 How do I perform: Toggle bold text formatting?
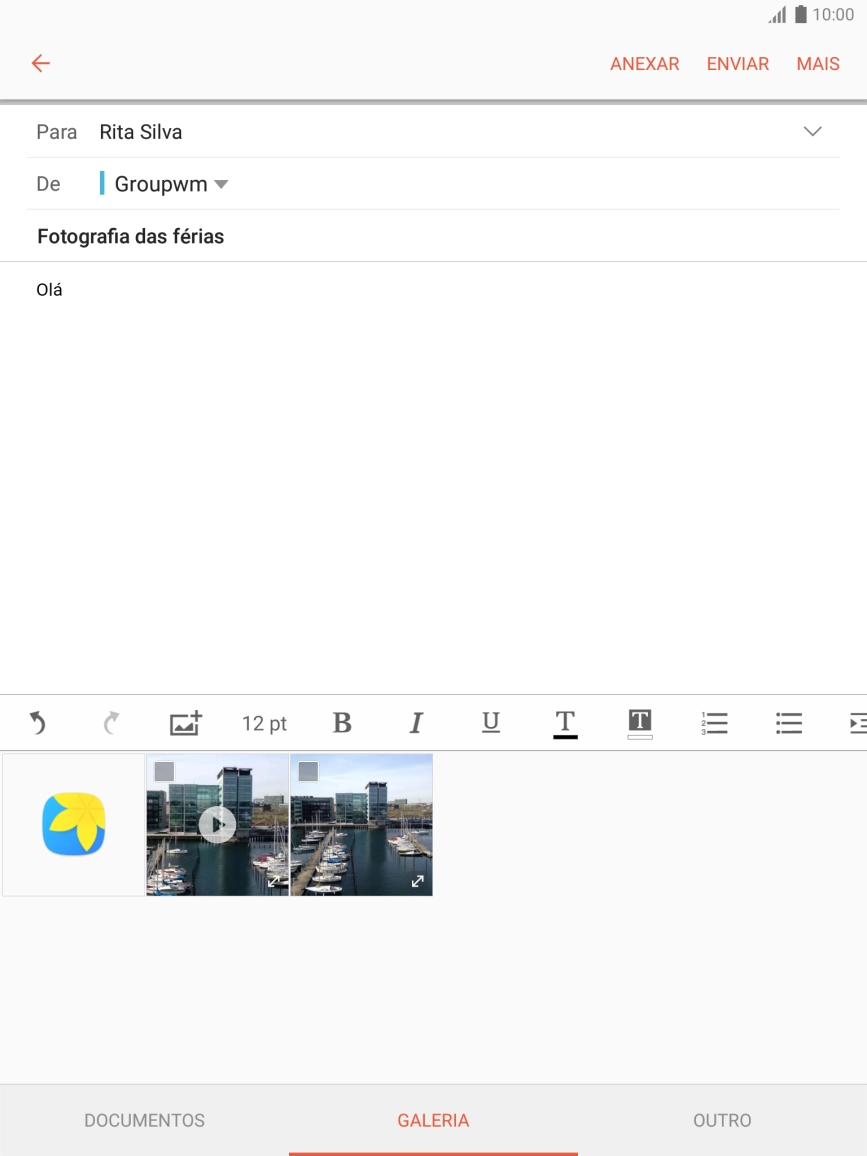click(x=342, y=723)
